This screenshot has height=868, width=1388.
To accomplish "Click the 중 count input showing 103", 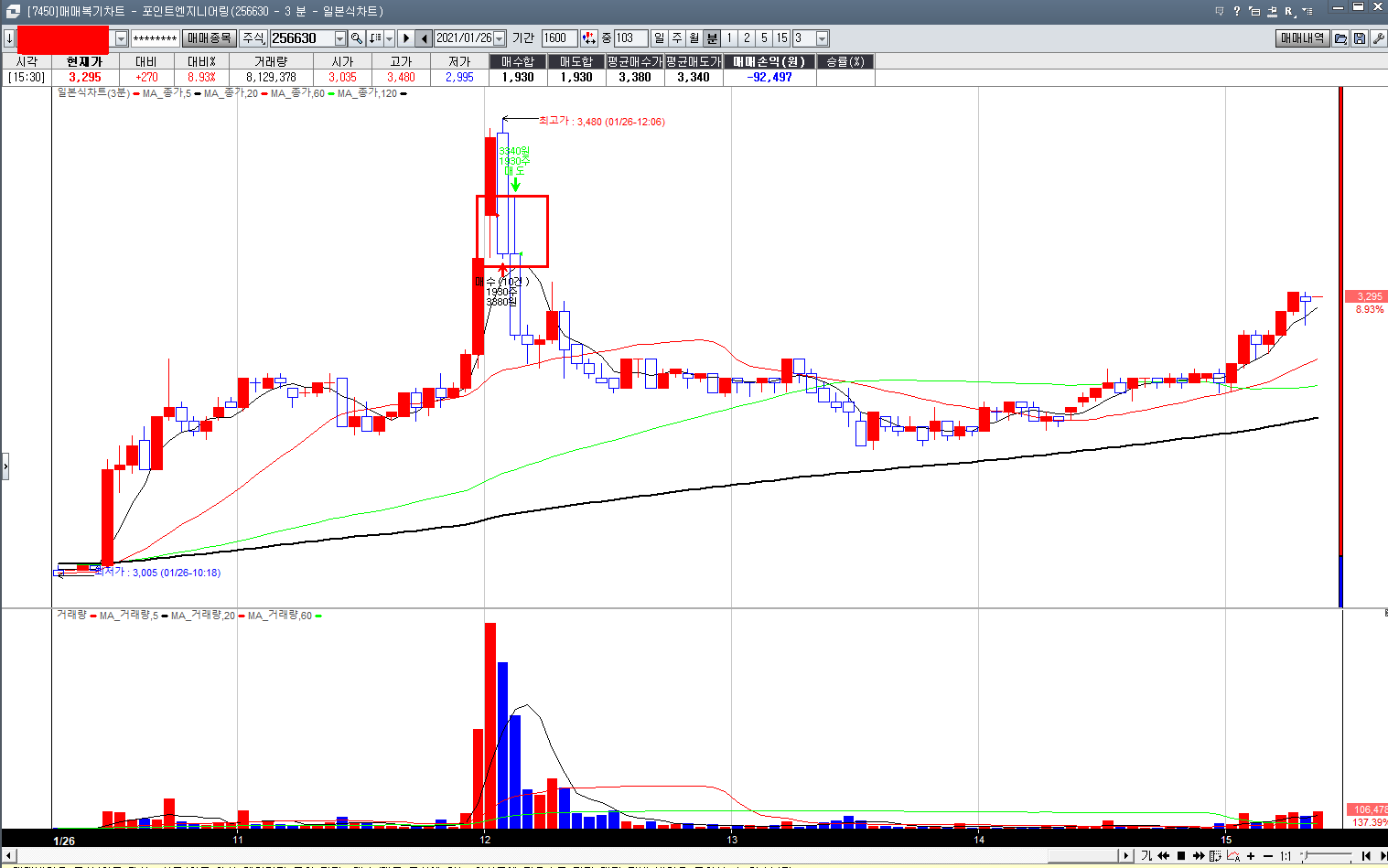I will (x=631, y=38).
